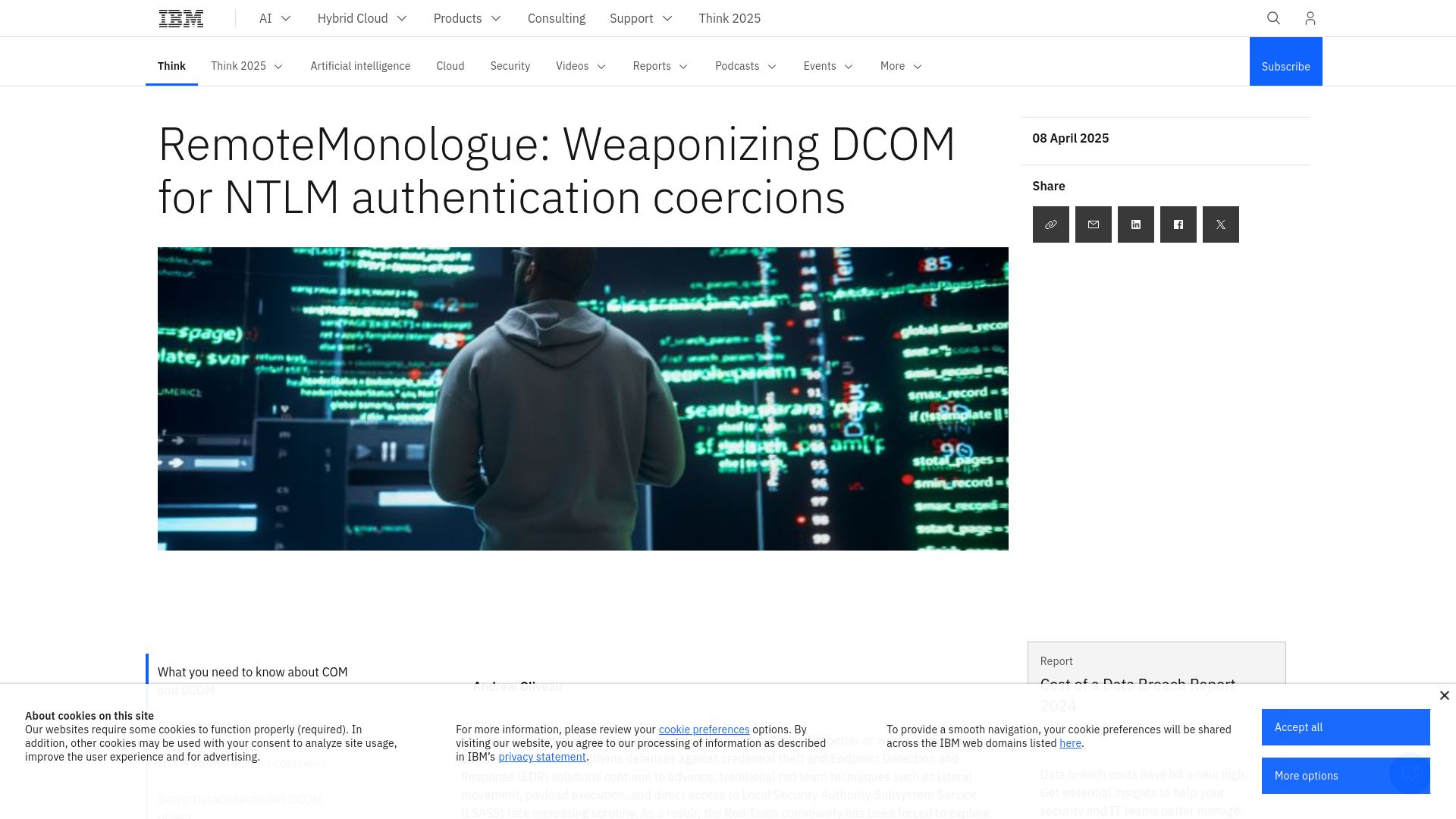Click the hooded figure article hero image
1456x819 pixels.
(x=583, y=399)
